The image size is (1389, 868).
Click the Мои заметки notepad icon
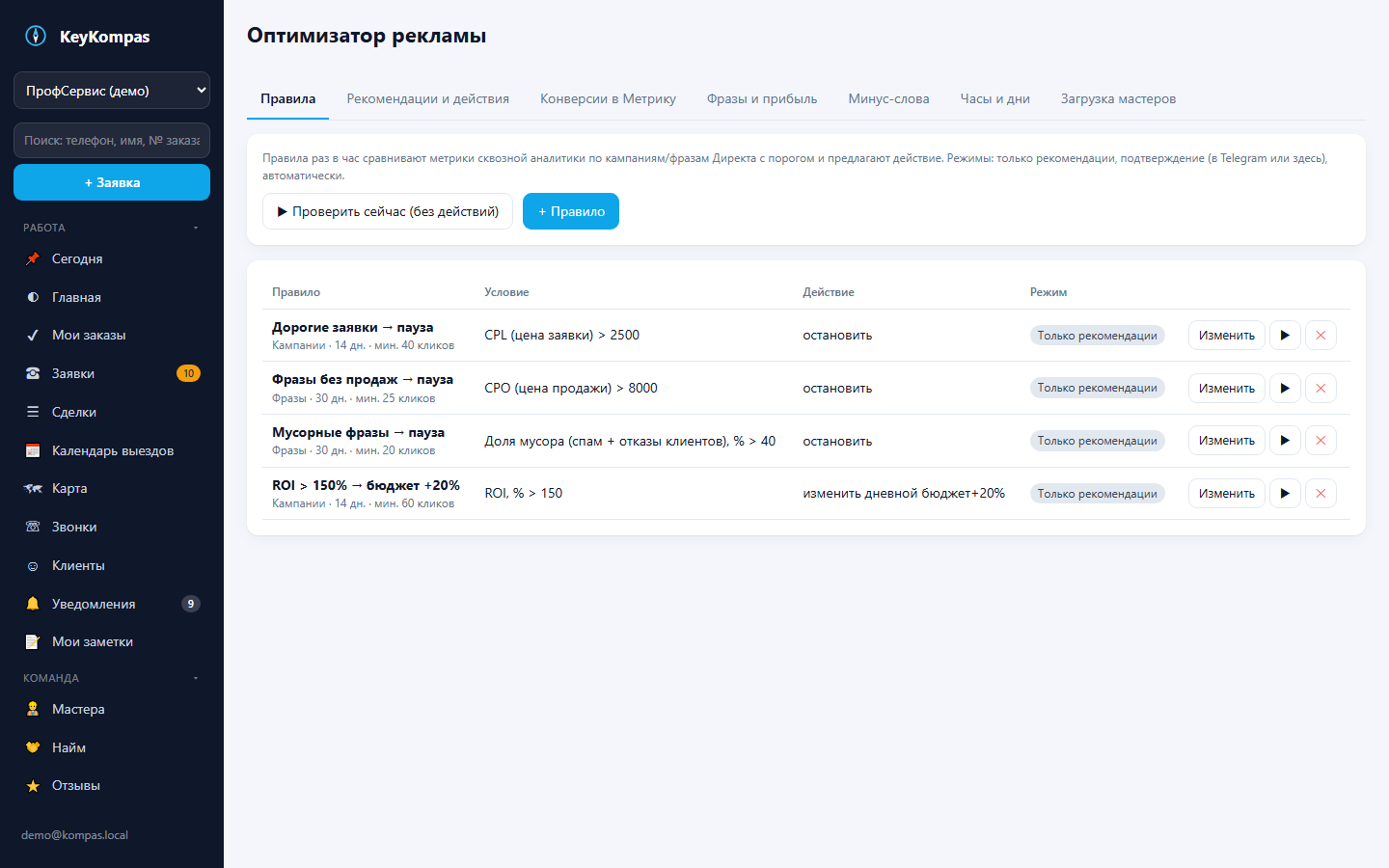[x=33, y=641]
